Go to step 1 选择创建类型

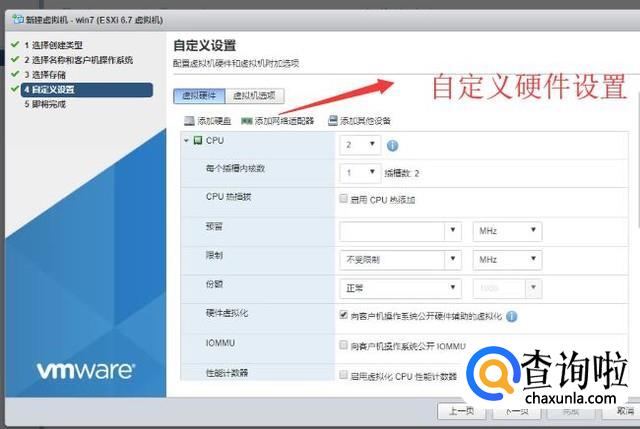53,45
